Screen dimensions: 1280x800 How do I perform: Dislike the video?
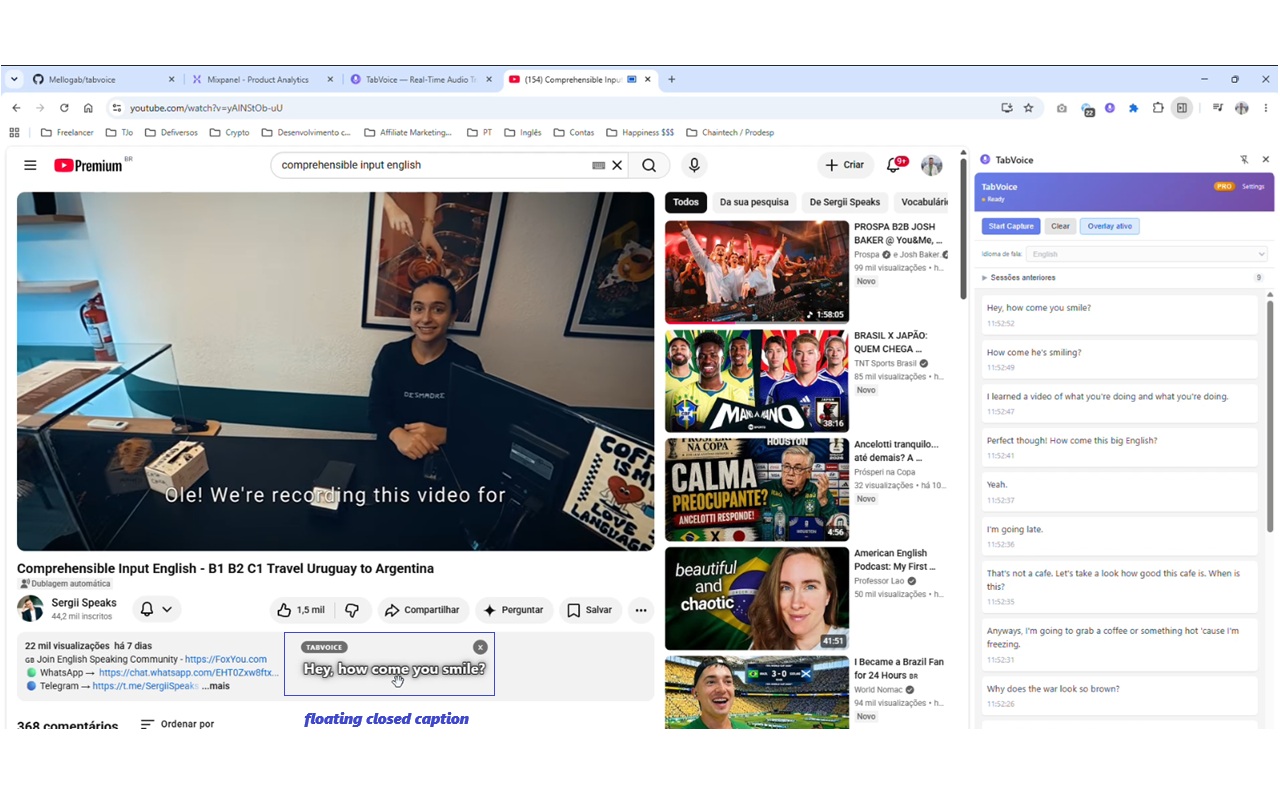tap(352, 610)
